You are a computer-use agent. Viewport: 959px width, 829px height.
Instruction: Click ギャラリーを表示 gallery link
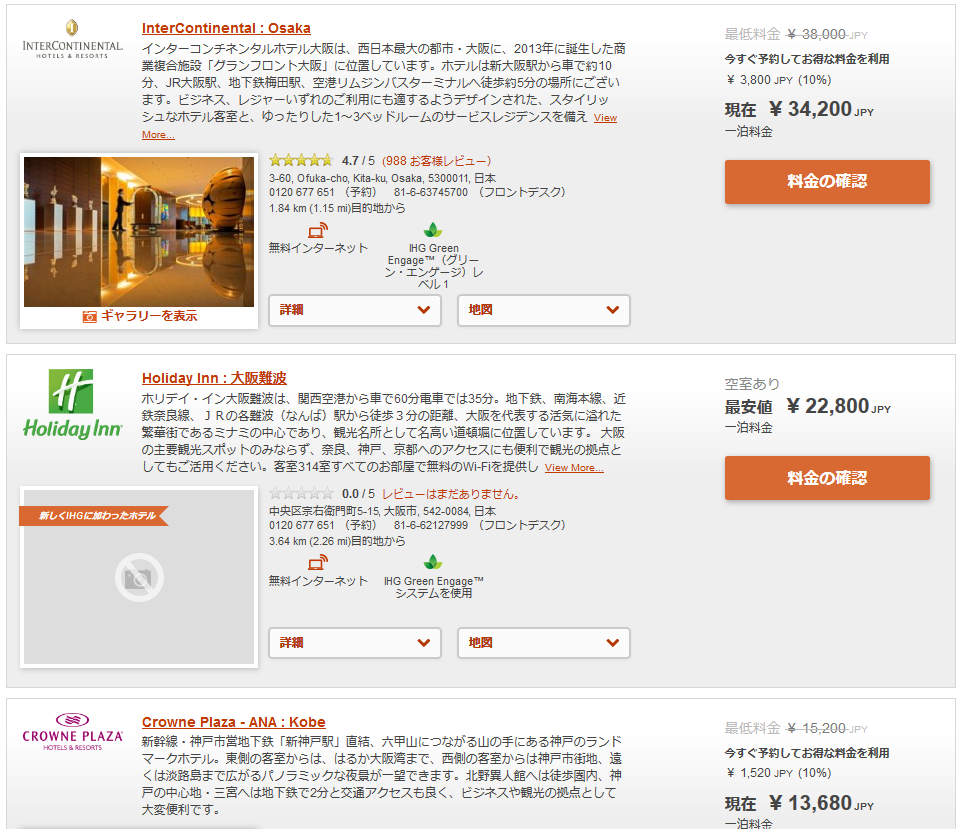(x=149, y=316)
